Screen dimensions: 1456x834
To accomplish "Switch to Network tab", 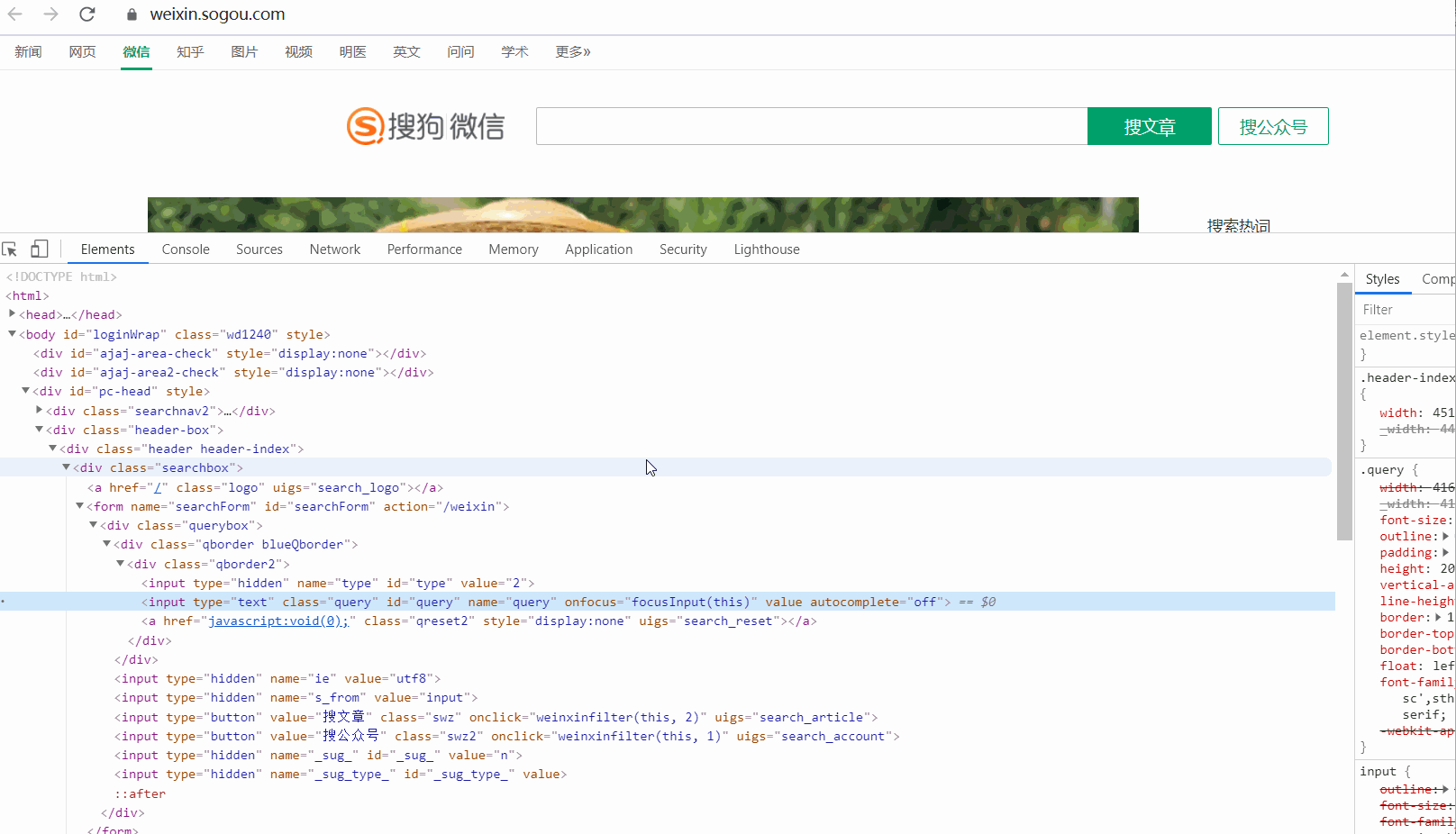I will 335,249.
